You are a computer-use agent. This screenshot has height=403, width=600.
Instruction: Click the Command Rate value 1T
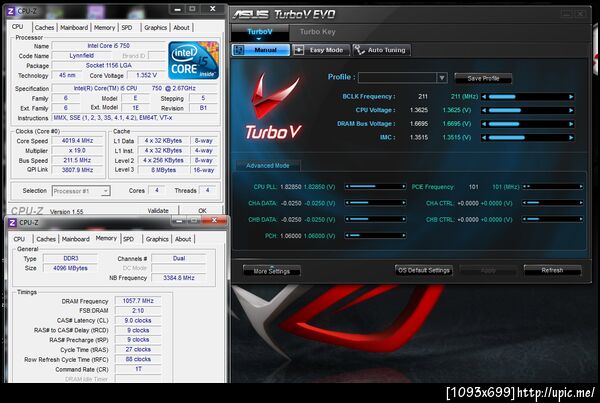138,369
